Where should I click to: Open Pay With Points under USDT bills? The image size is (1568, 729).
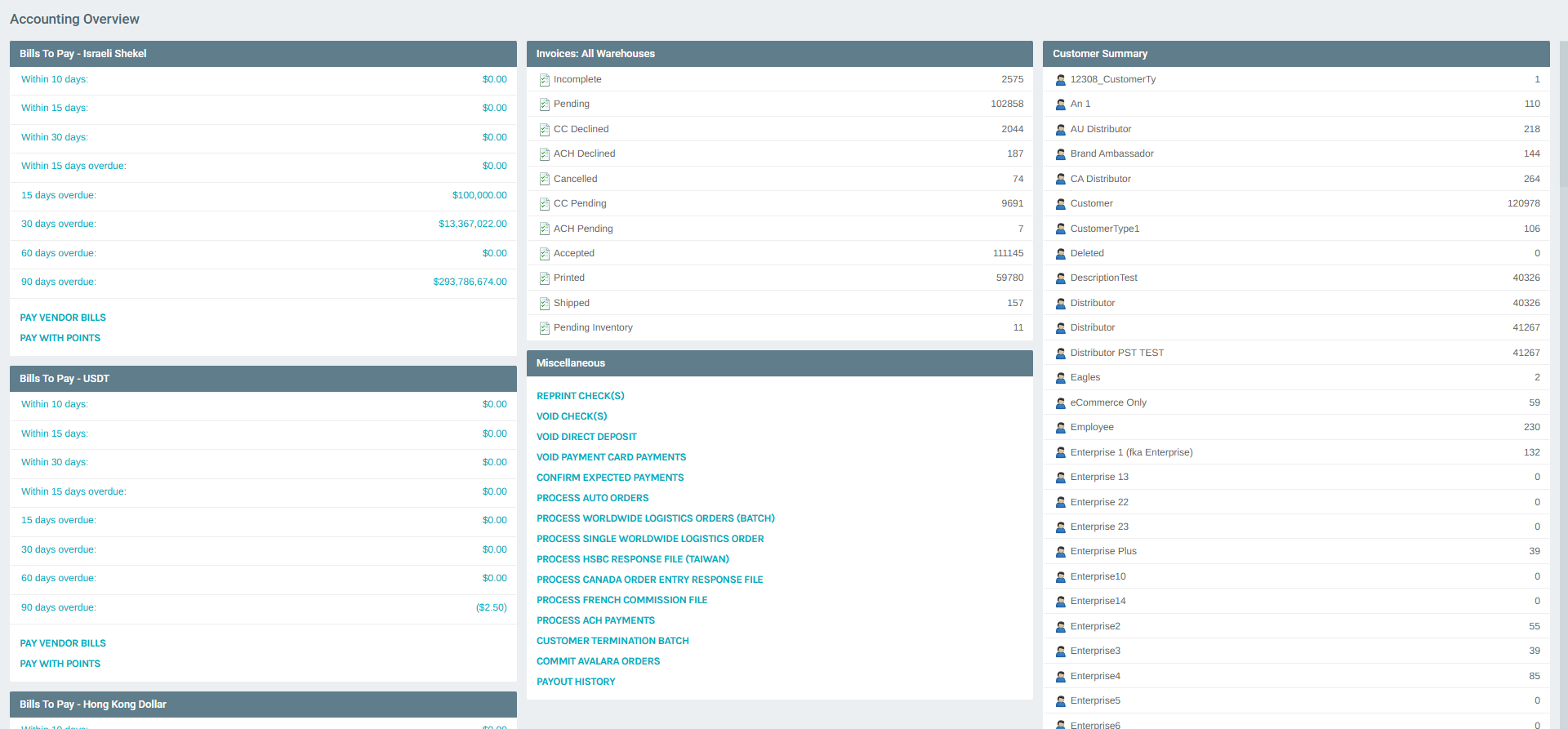click(x=60, y=664)
